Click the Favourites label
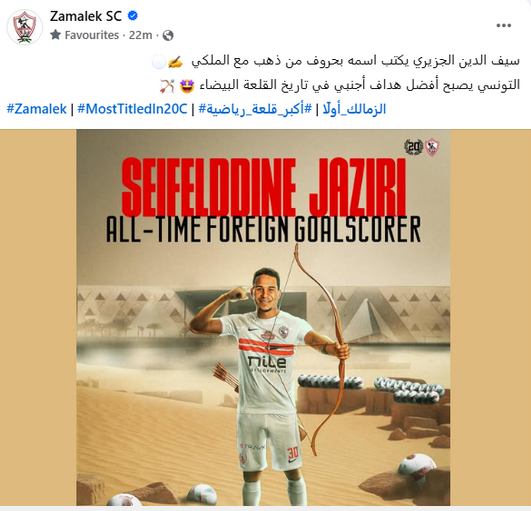Image resolution: width=531 pixels, height=511 pixels. [x=92, y=35]
